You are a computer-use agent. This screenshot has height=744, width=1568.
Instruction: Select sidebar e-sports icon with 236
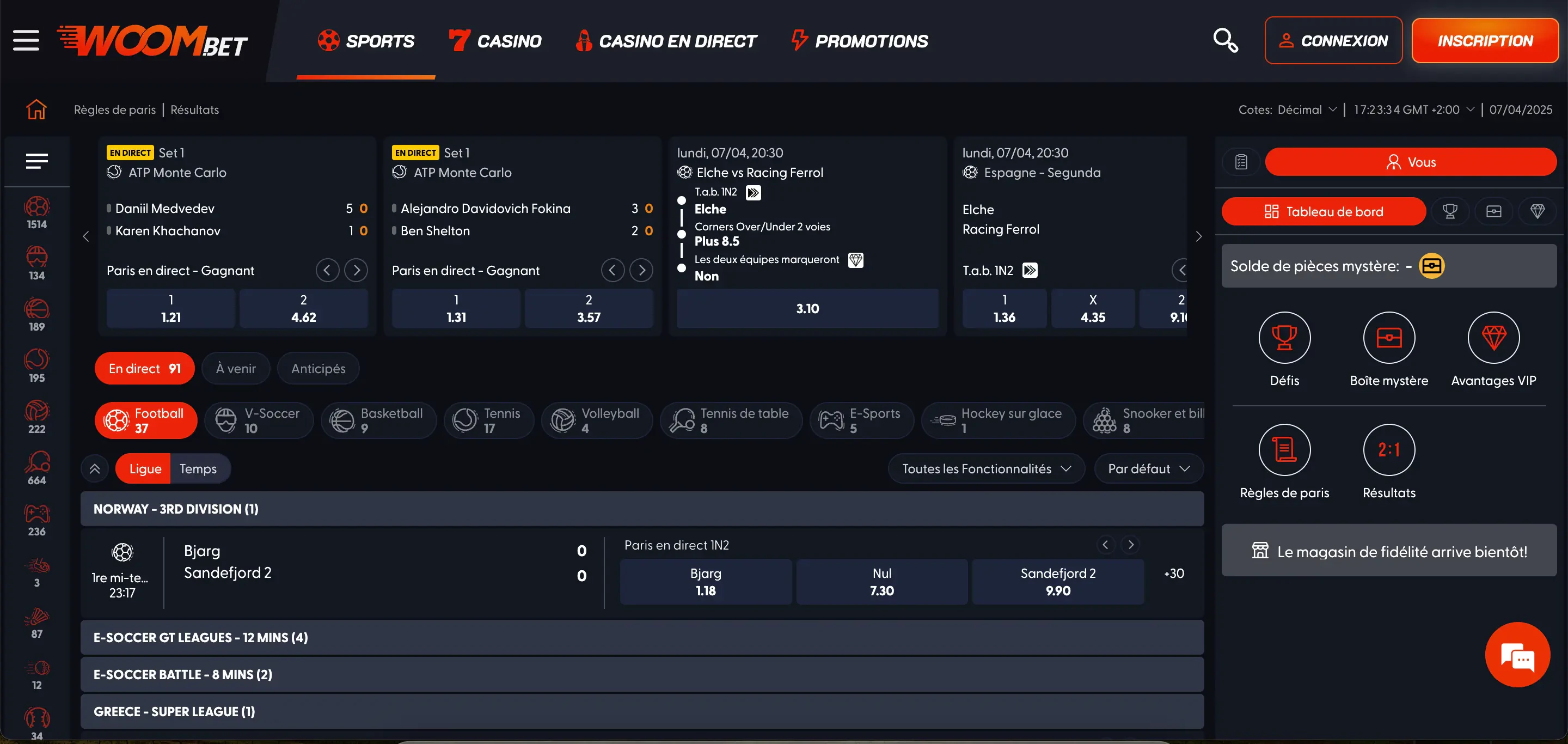(x=36, y=520)
